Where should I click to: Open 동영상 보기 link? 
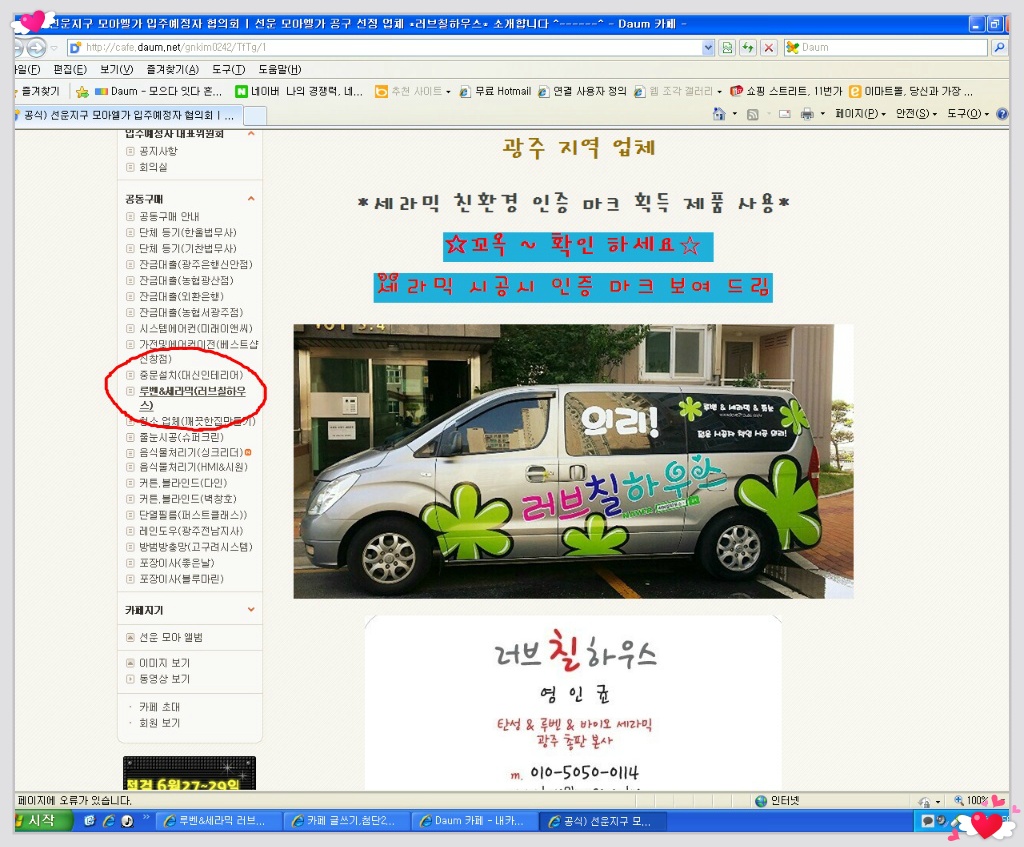pyautogui.click(x=165, y=679)
